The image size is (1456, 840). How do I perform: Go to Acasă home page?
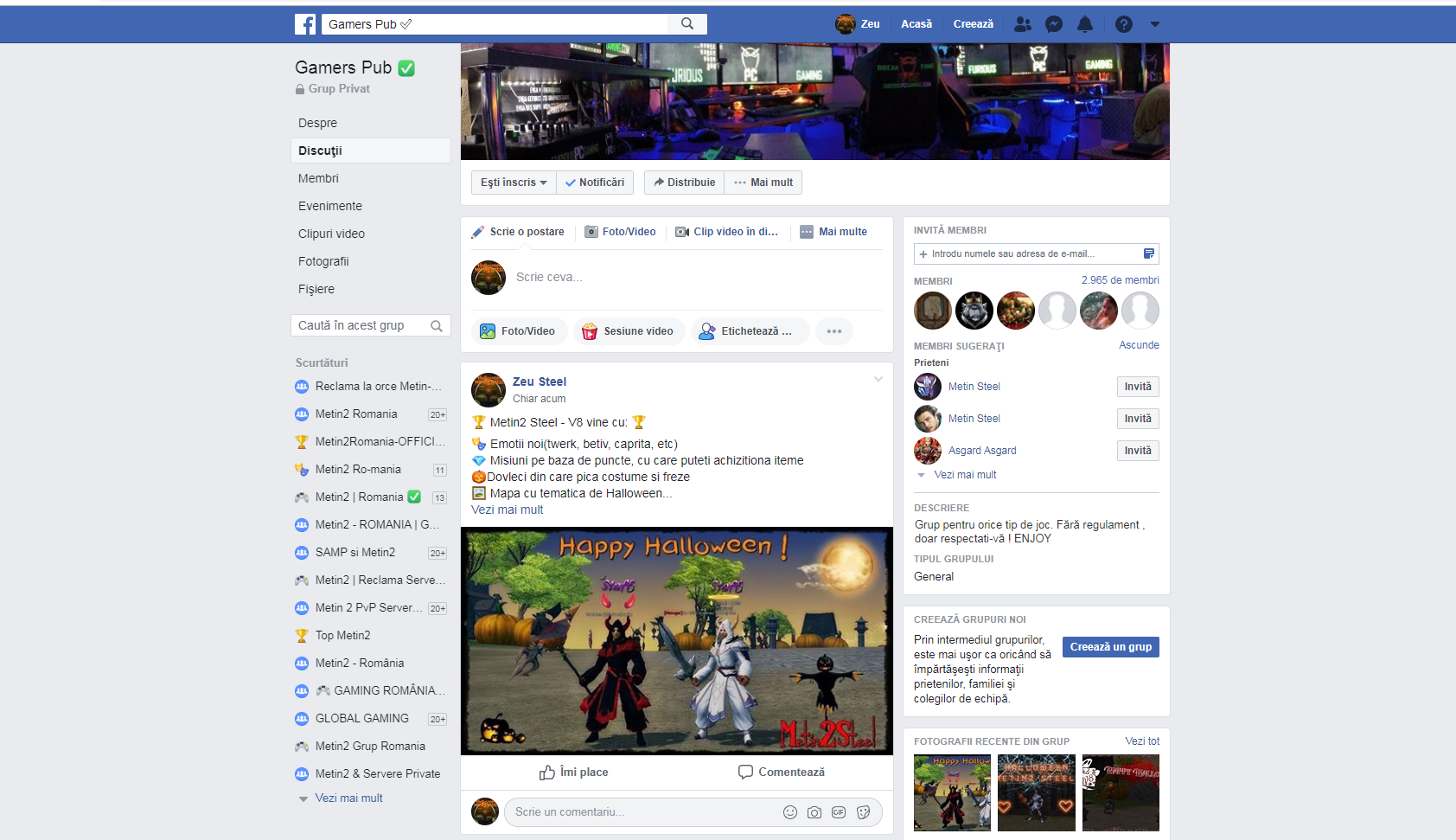[x=916, y=24]
